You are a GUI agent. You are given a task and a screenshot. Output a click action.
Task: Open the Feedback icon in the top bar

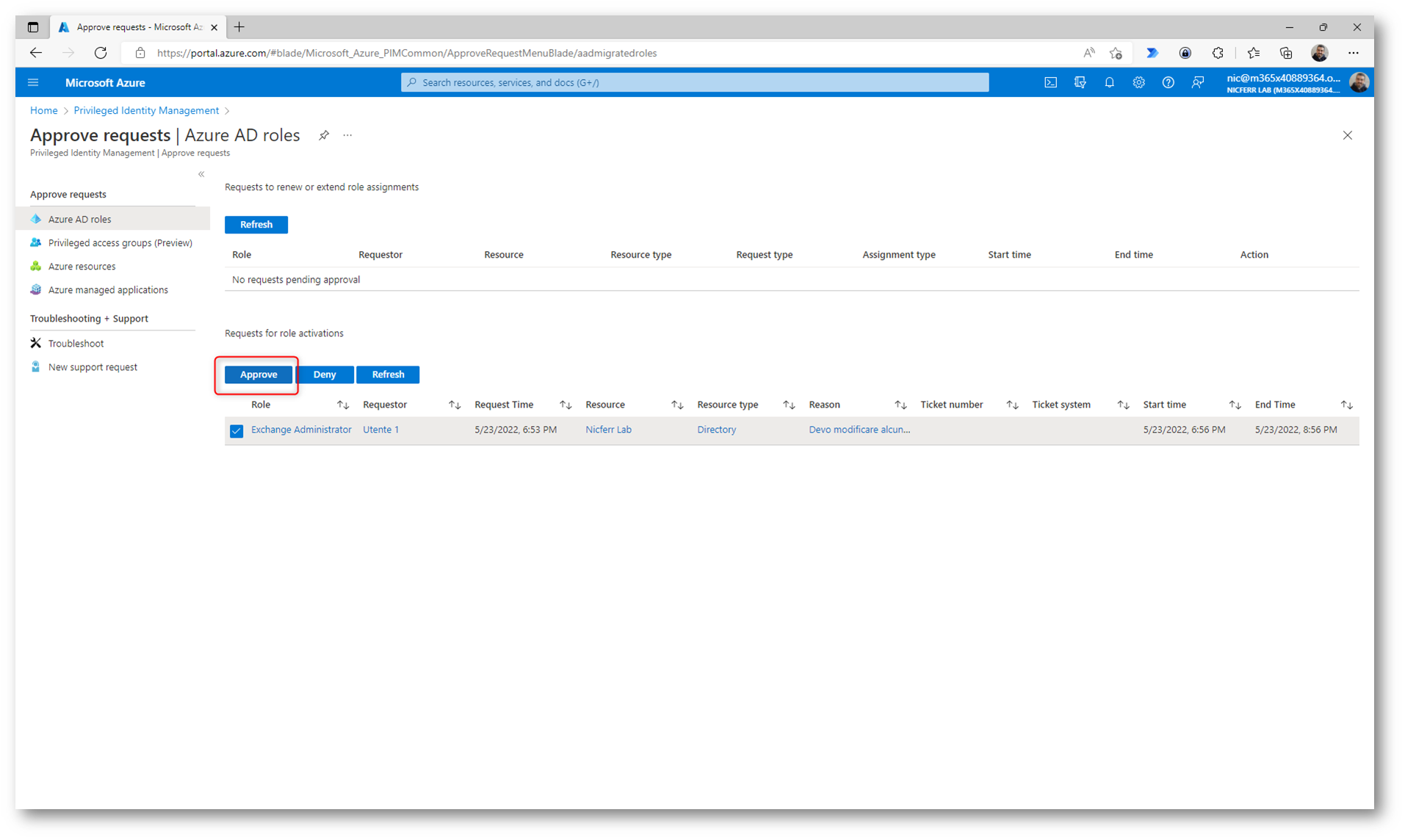click(x=1197, y=82)
